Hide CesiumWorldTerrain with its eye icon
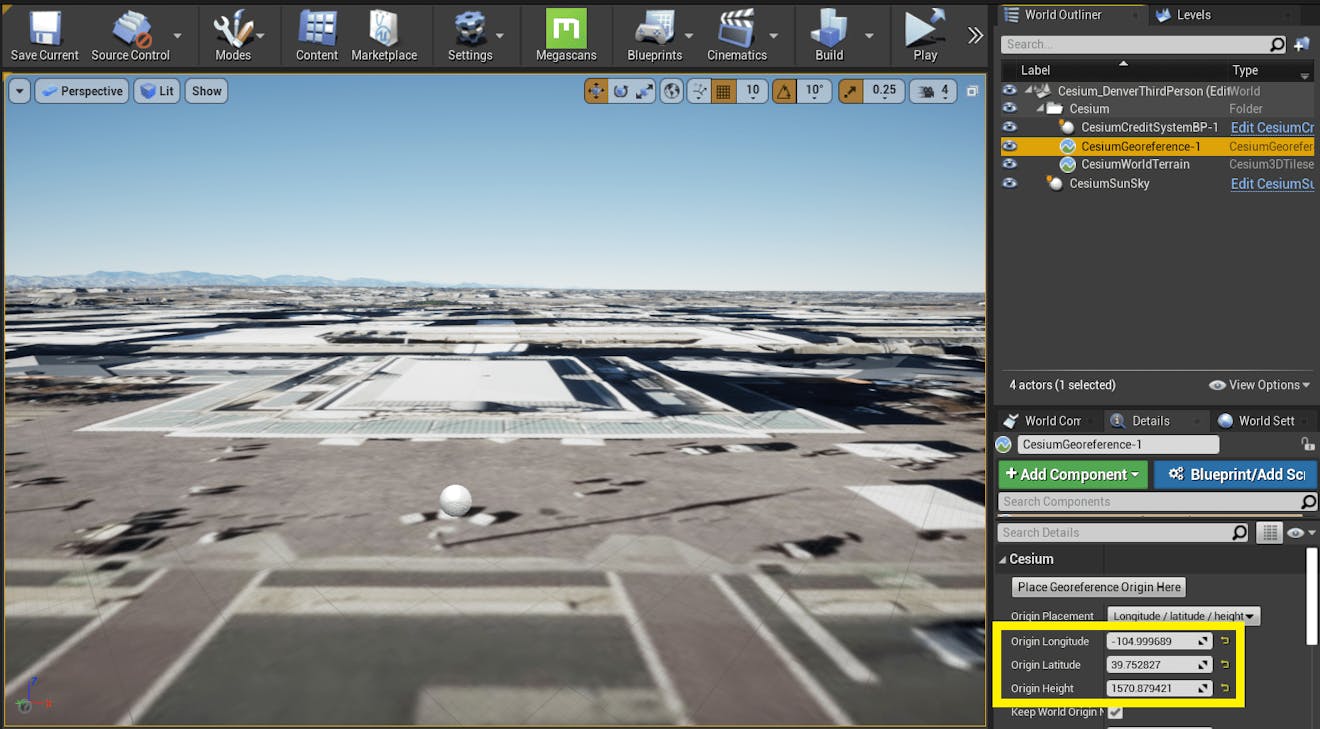Image resolution: width=1320 pixels, height=729 pixels. click(x=1010, y=164)
